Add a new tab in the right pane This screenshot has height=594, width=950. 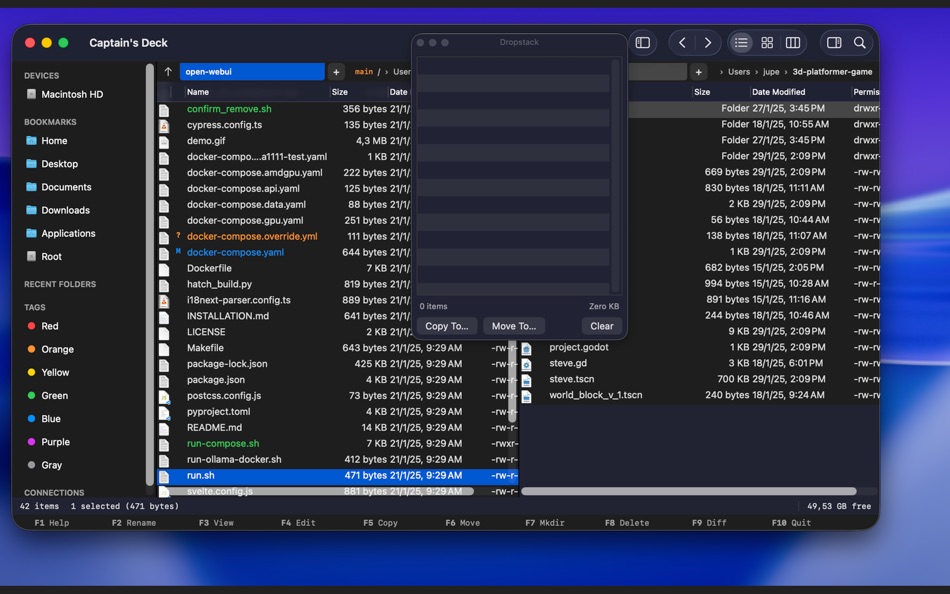(699, 72)
